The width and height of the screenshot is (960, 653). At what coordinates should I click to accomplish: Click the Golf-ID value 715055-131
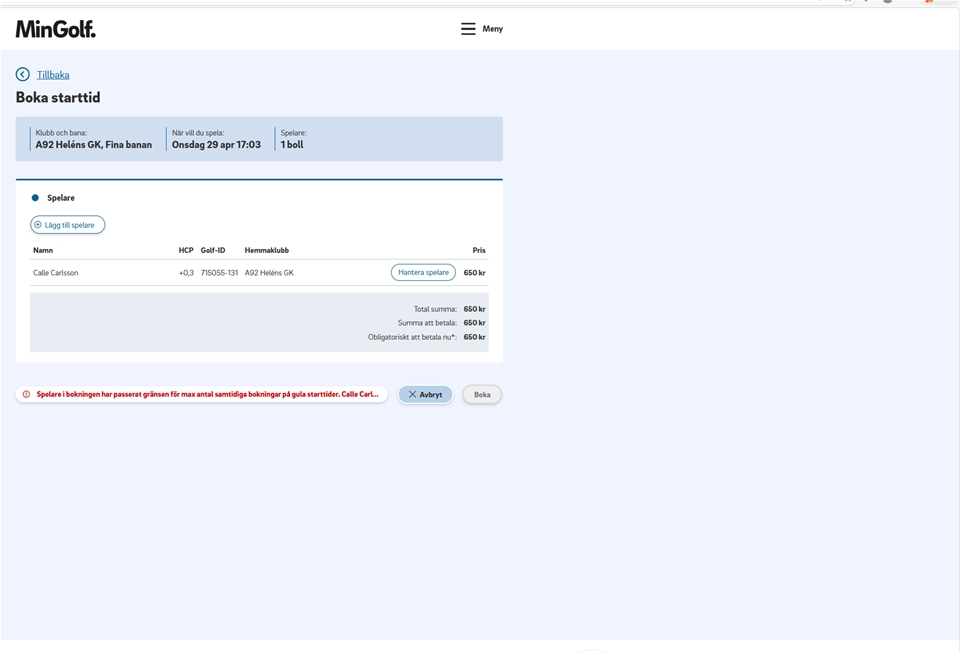[219, 273]
